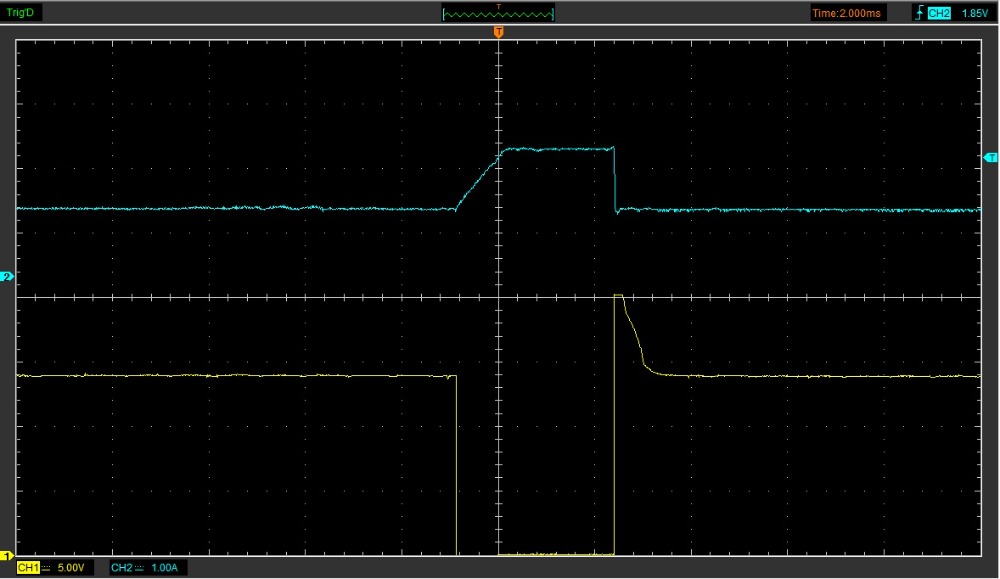1000x579 pixels.
Task: Click the CH2 ground reference marker on the left edge
Action: click(7, 277)
